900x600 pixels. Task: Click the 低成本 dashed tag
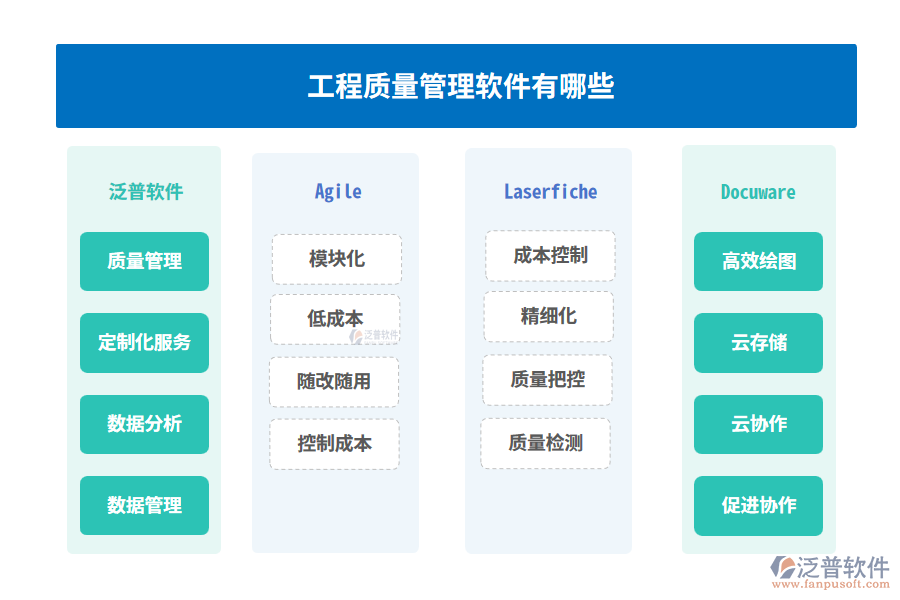coord(334,318)
